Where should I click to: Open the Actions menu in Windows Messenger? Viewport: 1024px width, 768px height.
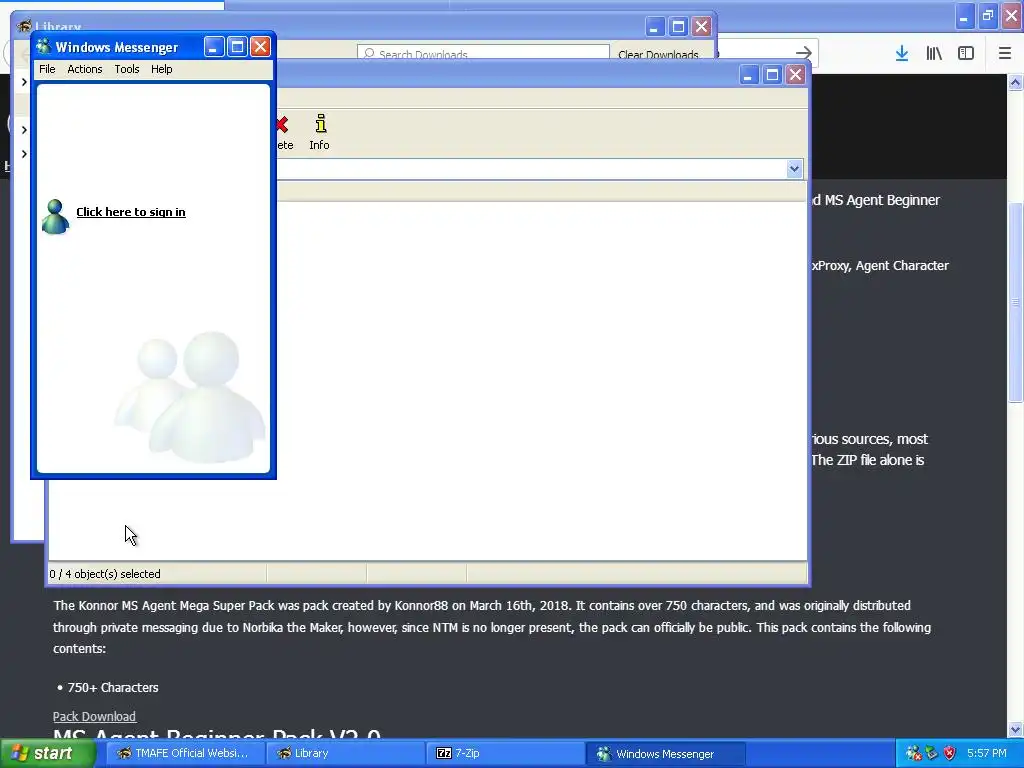pyautogui.click(x=85, y=69)
